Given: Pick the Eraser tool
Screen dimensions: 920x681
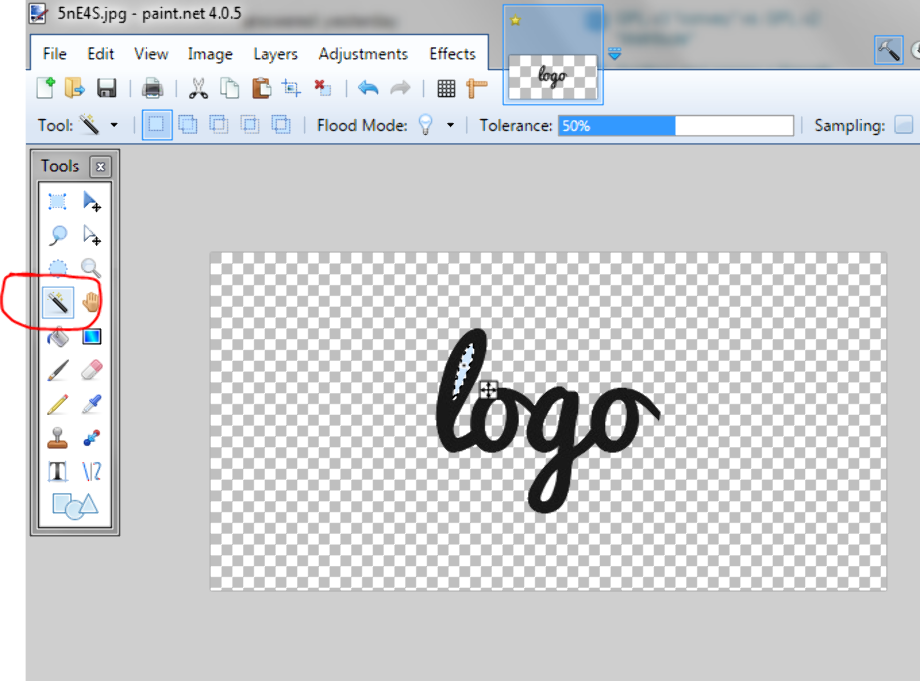Looking at the screenshot, I should (91, 370).
